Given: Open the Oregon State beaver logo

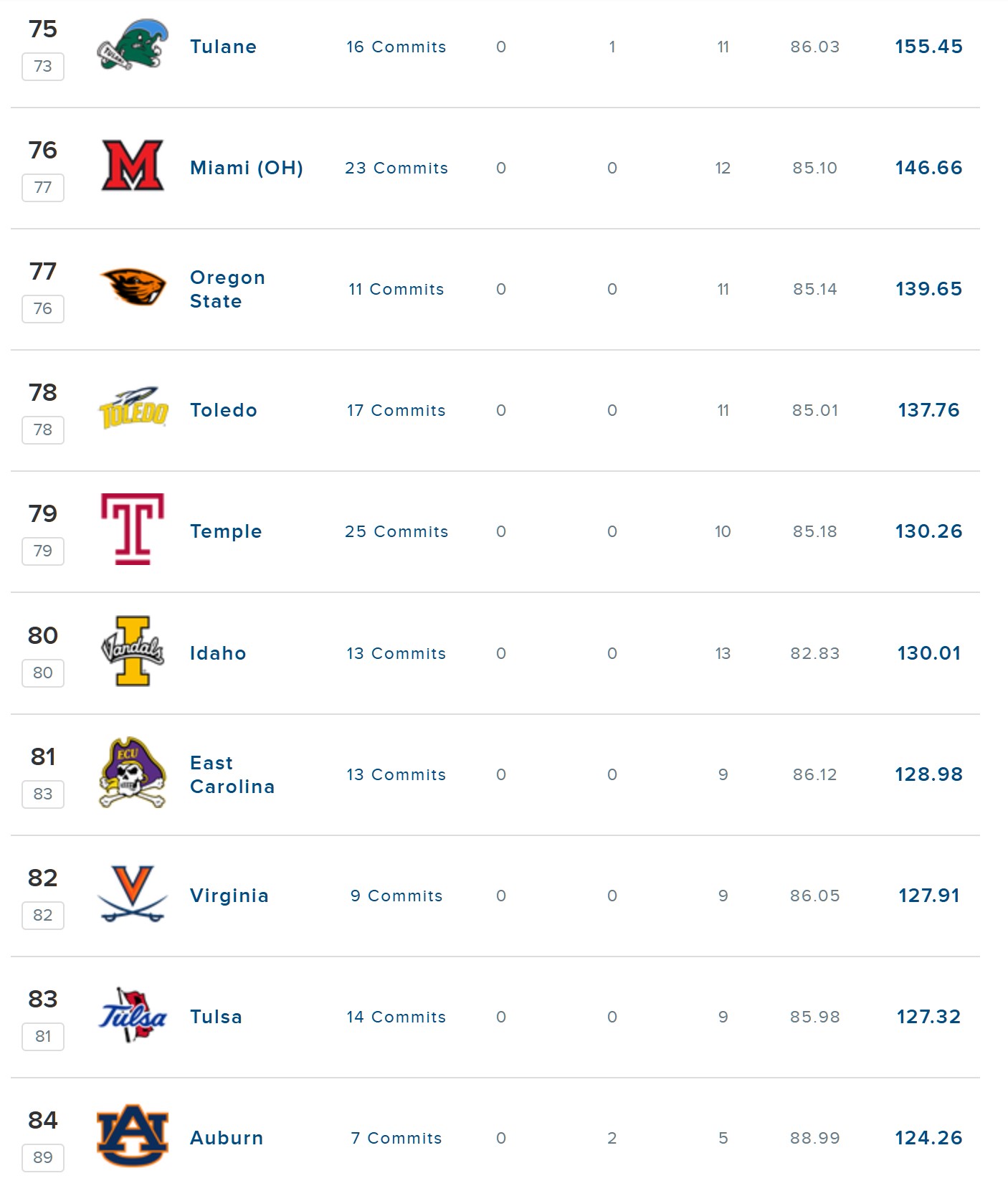Looking at the screenshot, I should click(x=133, y=288).
